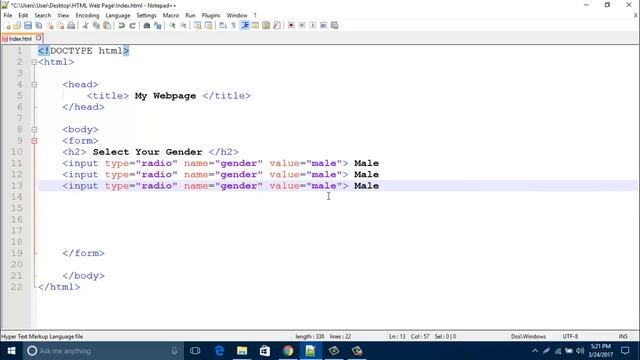
Task: Toggle the highlighted Indent Guide toolbar icon
Action: (245, 26)
